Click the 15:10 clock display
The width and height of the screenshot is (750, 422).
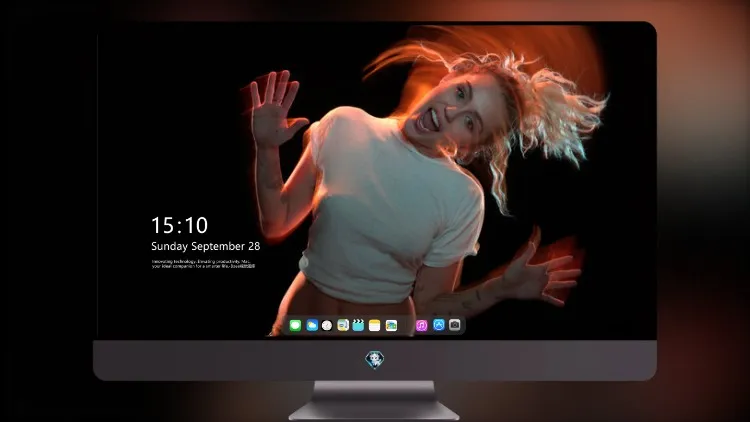point(179,225)
